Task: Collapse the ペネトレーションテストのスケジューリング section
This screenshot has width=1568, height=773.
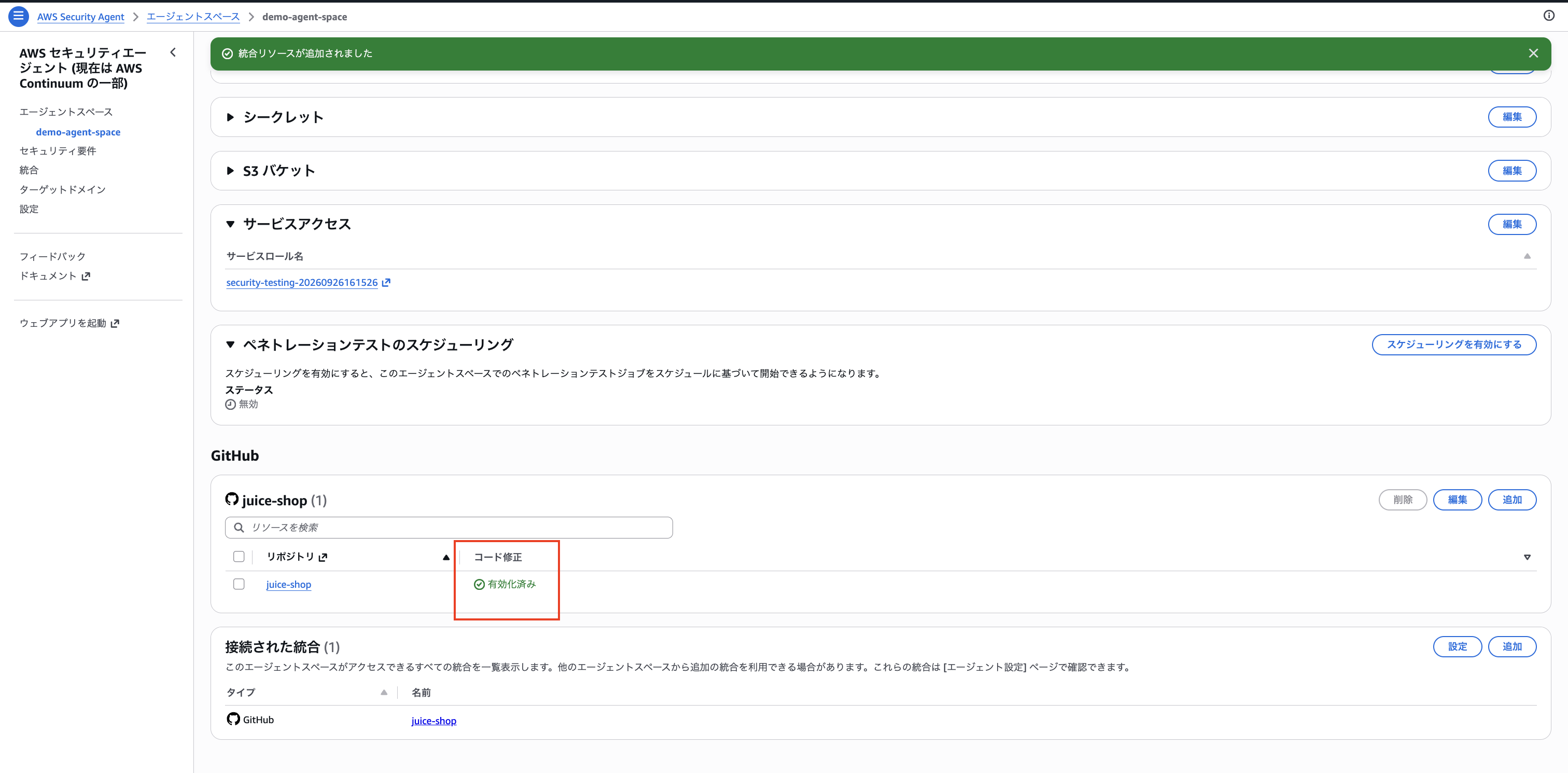Action: tap(230, 345)
